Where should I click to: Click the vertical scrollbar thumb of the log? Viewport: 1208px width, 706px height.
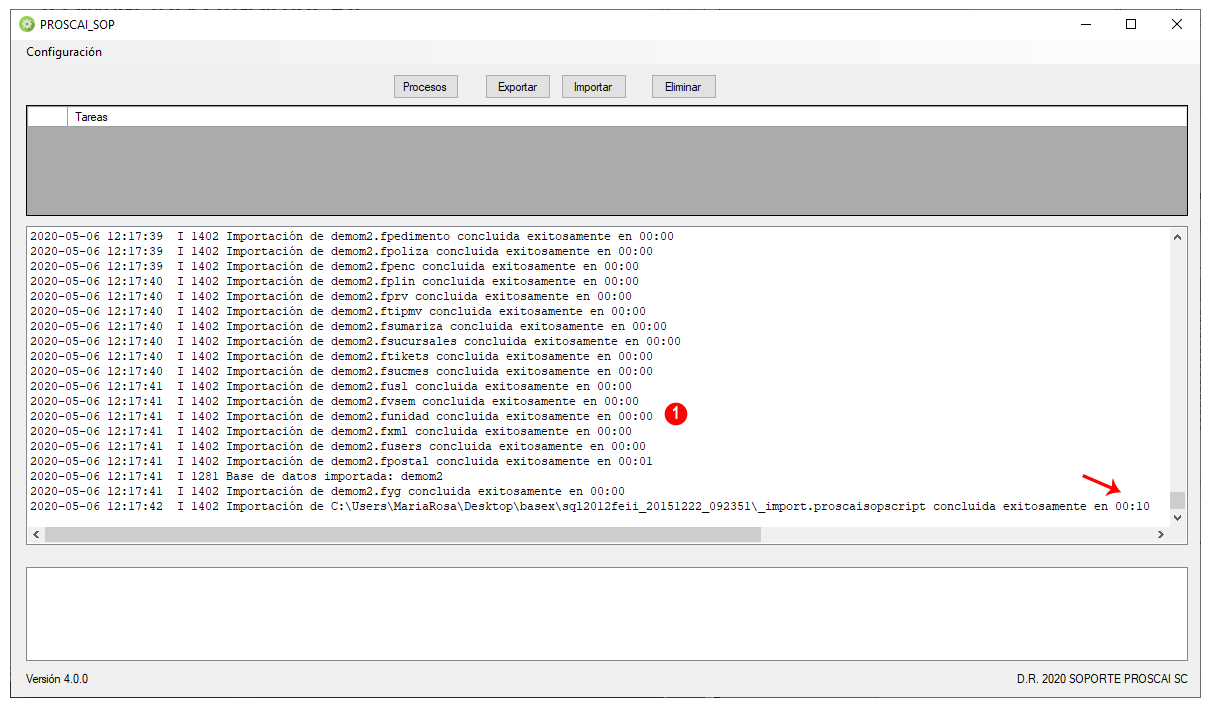pyautogui.click(x=1177, y=500)
